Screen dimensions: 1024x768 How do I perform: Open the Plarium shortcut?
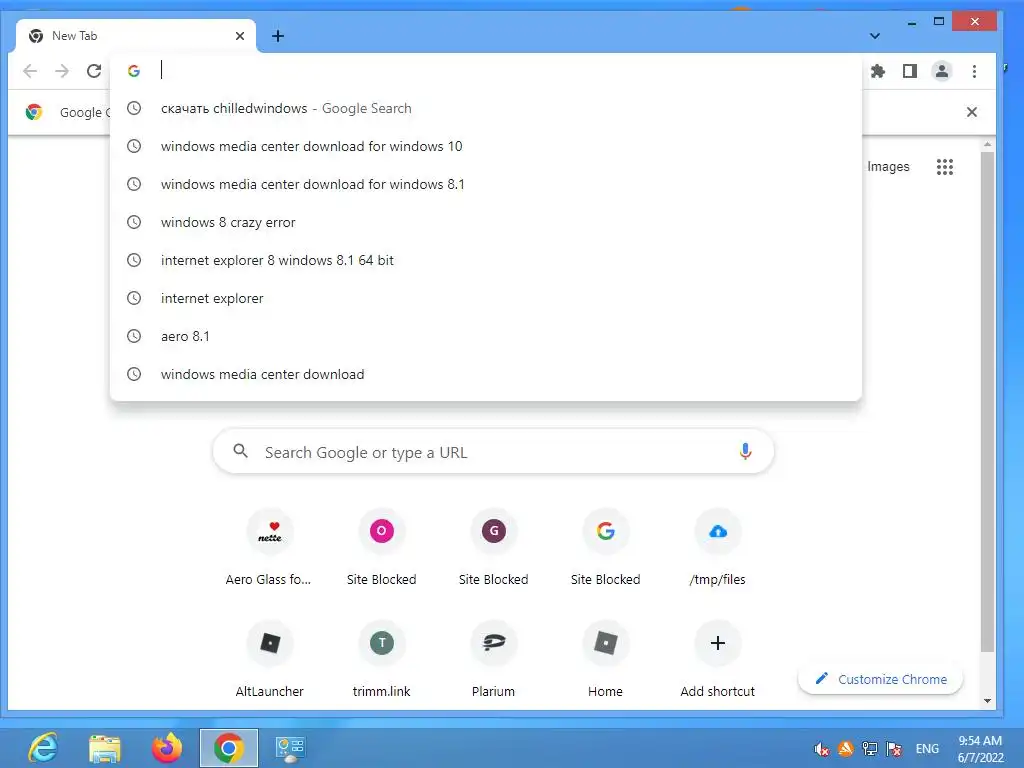point(494,661)
